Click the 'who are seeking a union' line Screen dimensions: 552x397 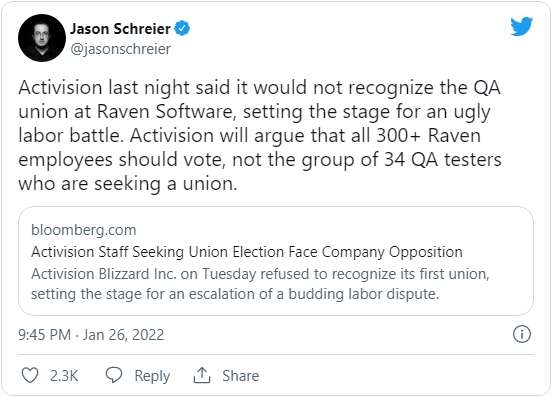(128, 184)
